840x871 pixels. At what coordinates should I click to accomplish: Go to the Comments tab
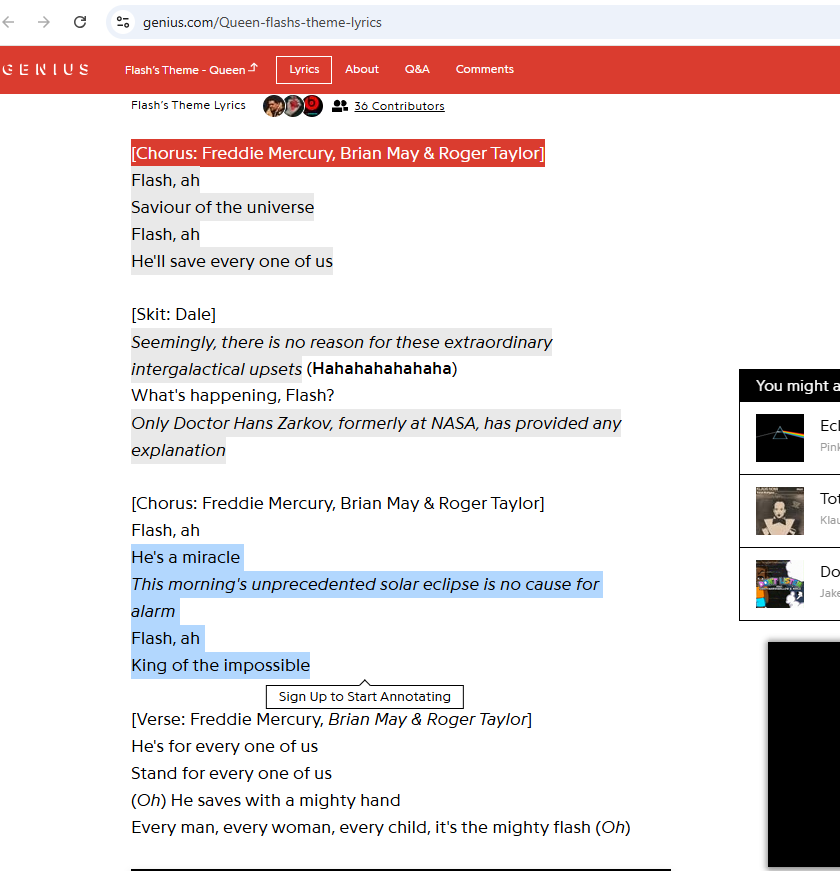point(484,69)
